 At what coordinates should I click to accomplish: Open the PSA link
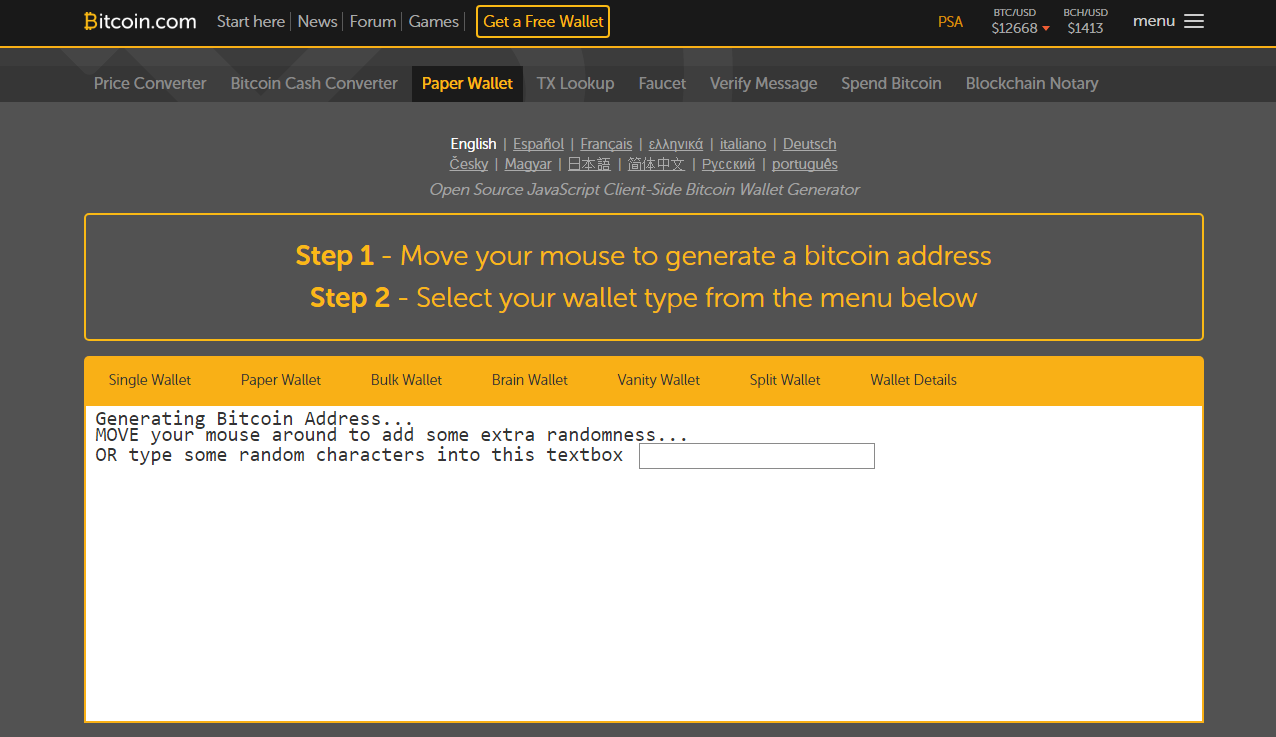tap(950, 21)
